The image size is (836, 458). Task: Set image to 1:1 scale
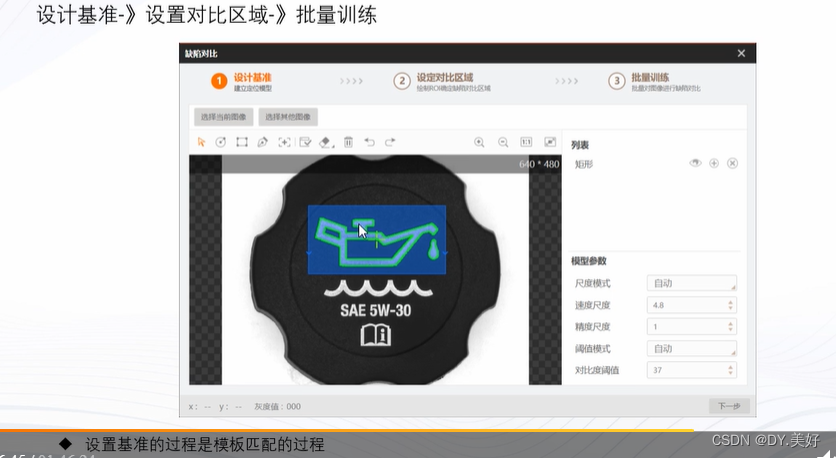pyautogui.click(x=526, y=142)
